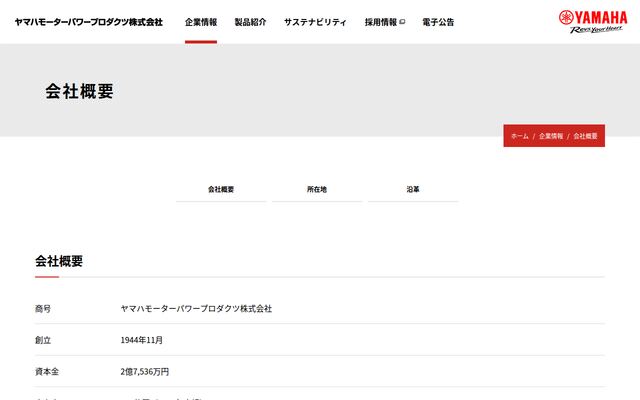Click the 資本金 row label
The height and width of the screenshot is (400, 640).
(x=47, y=371)
